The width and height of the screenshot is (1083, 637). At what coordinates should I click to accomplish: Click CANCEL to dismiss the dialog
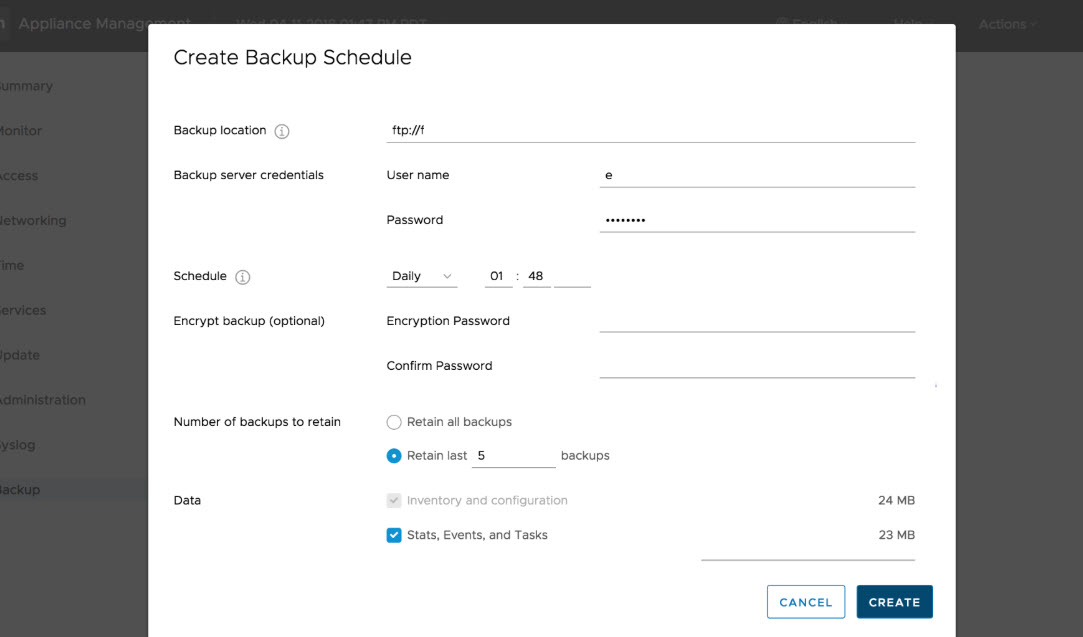pos(805,602)
